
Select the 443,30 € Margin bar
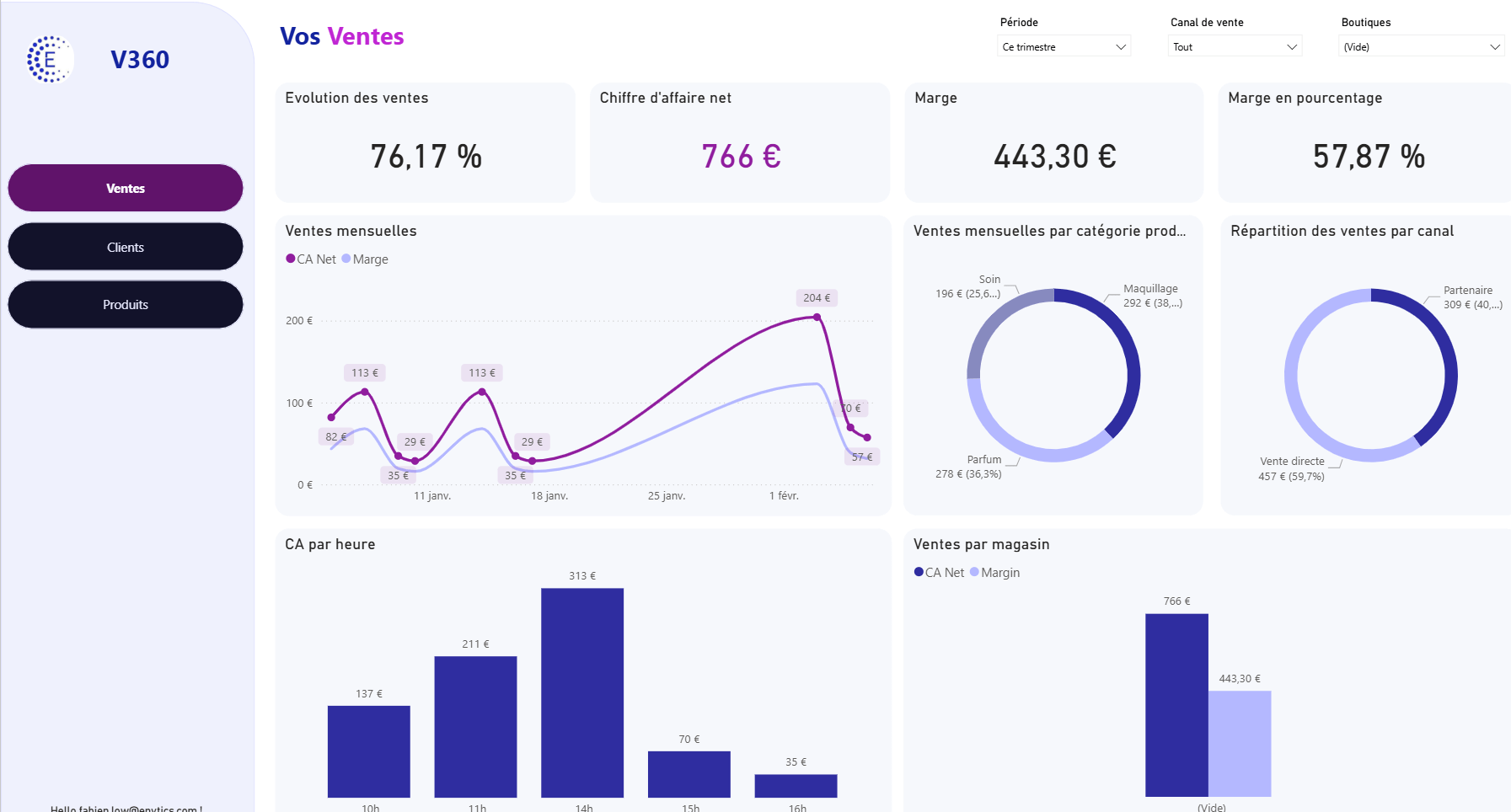1240,743
